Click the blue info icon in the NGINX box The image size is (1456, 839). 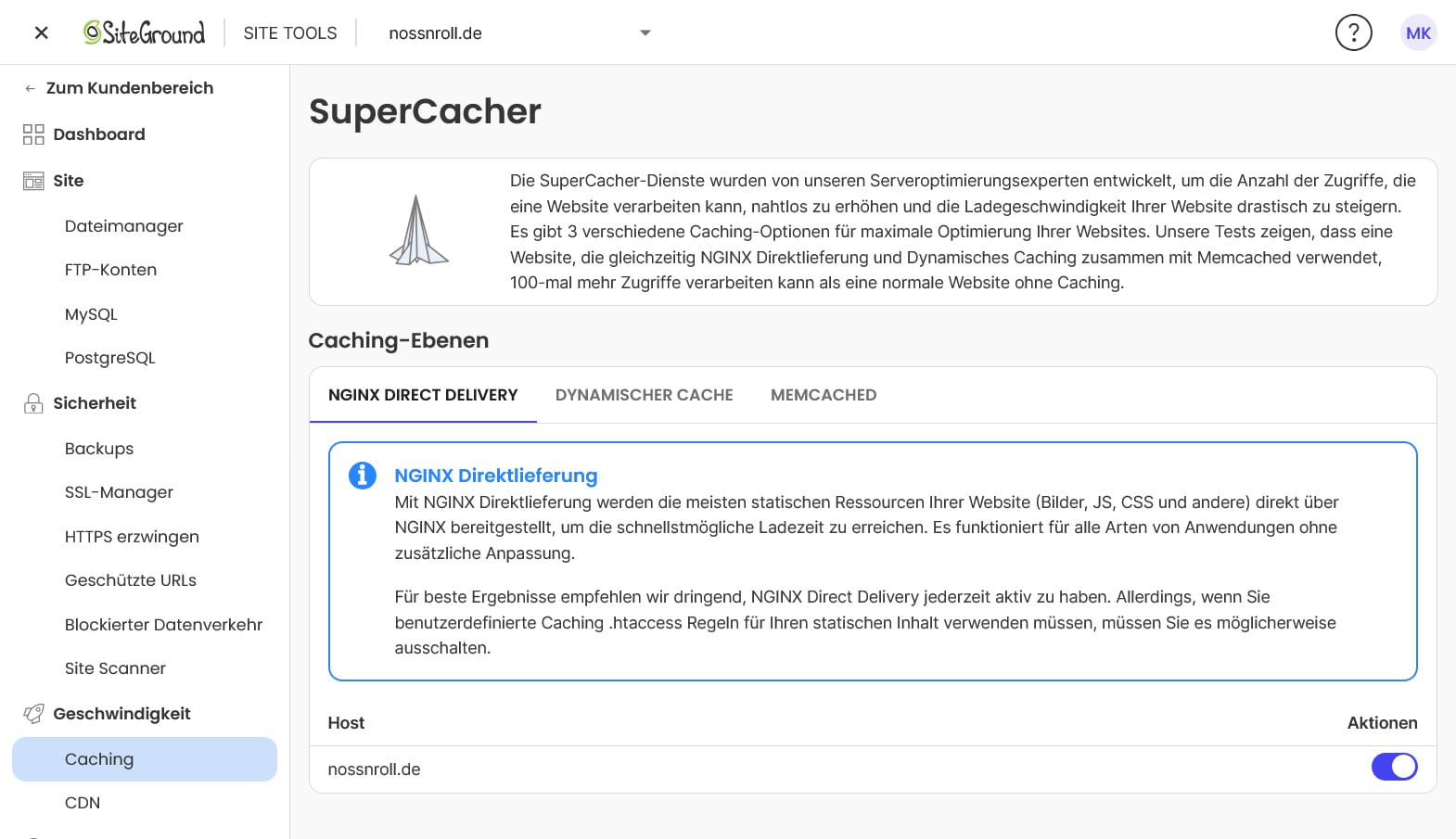point(362,476)
